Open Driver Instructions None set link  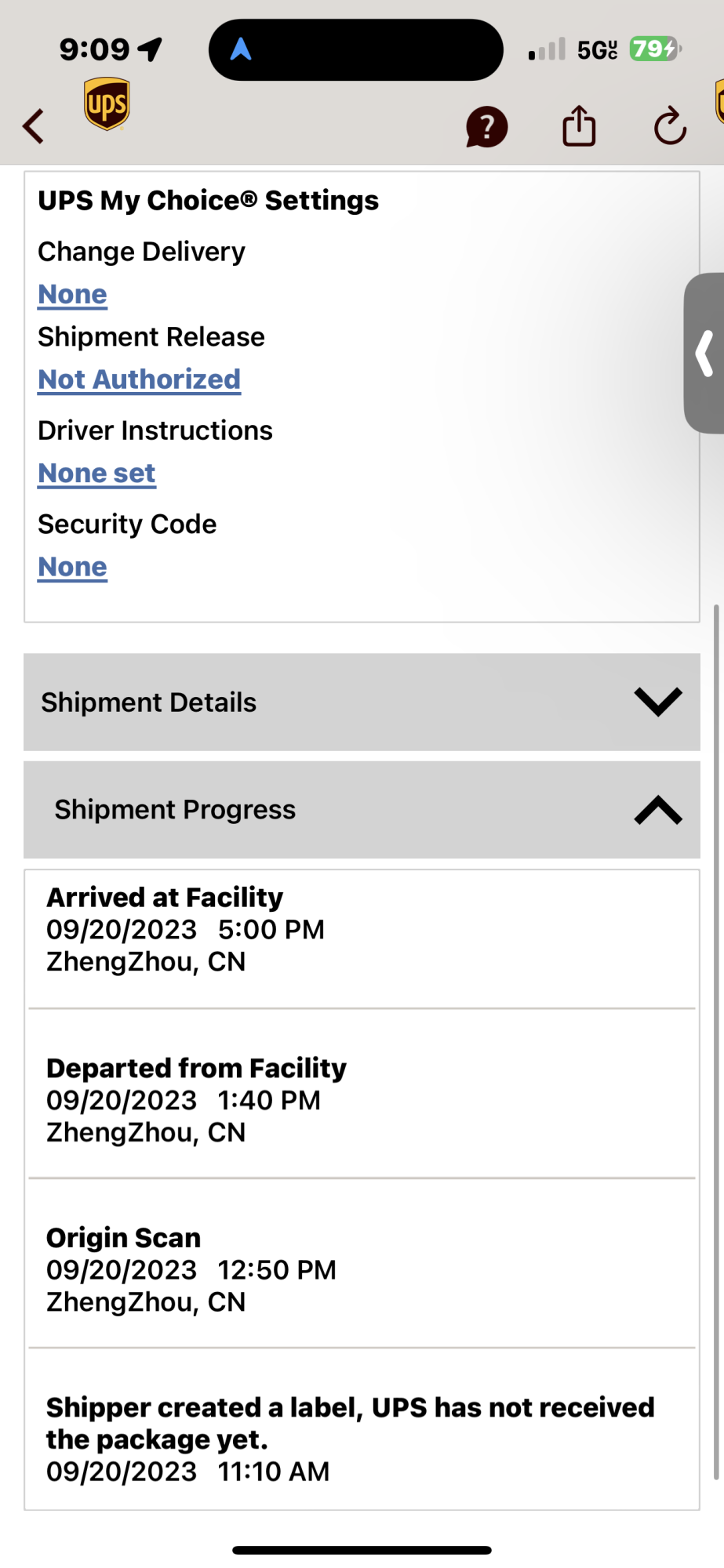click(97, 474)
